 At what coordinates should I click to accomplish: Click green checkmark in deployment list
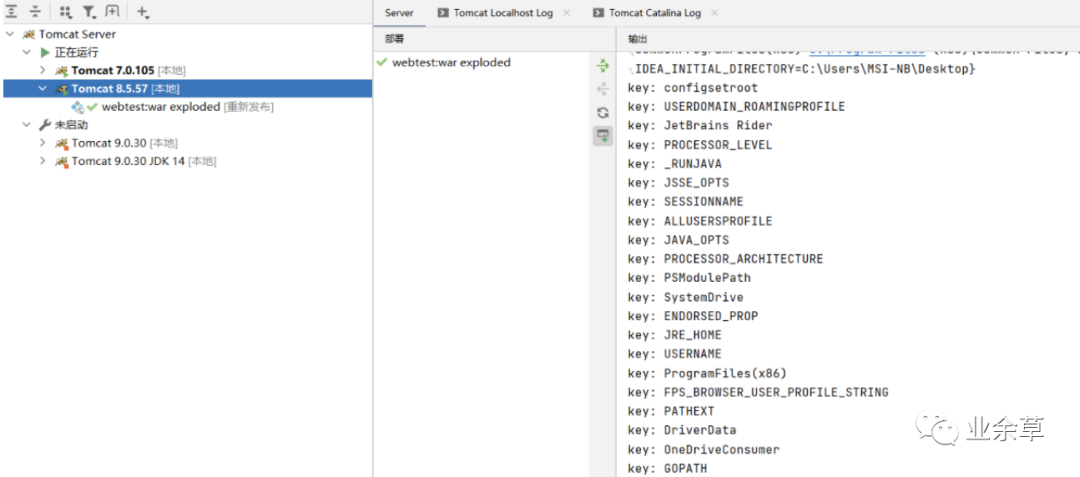coord(382,63)
